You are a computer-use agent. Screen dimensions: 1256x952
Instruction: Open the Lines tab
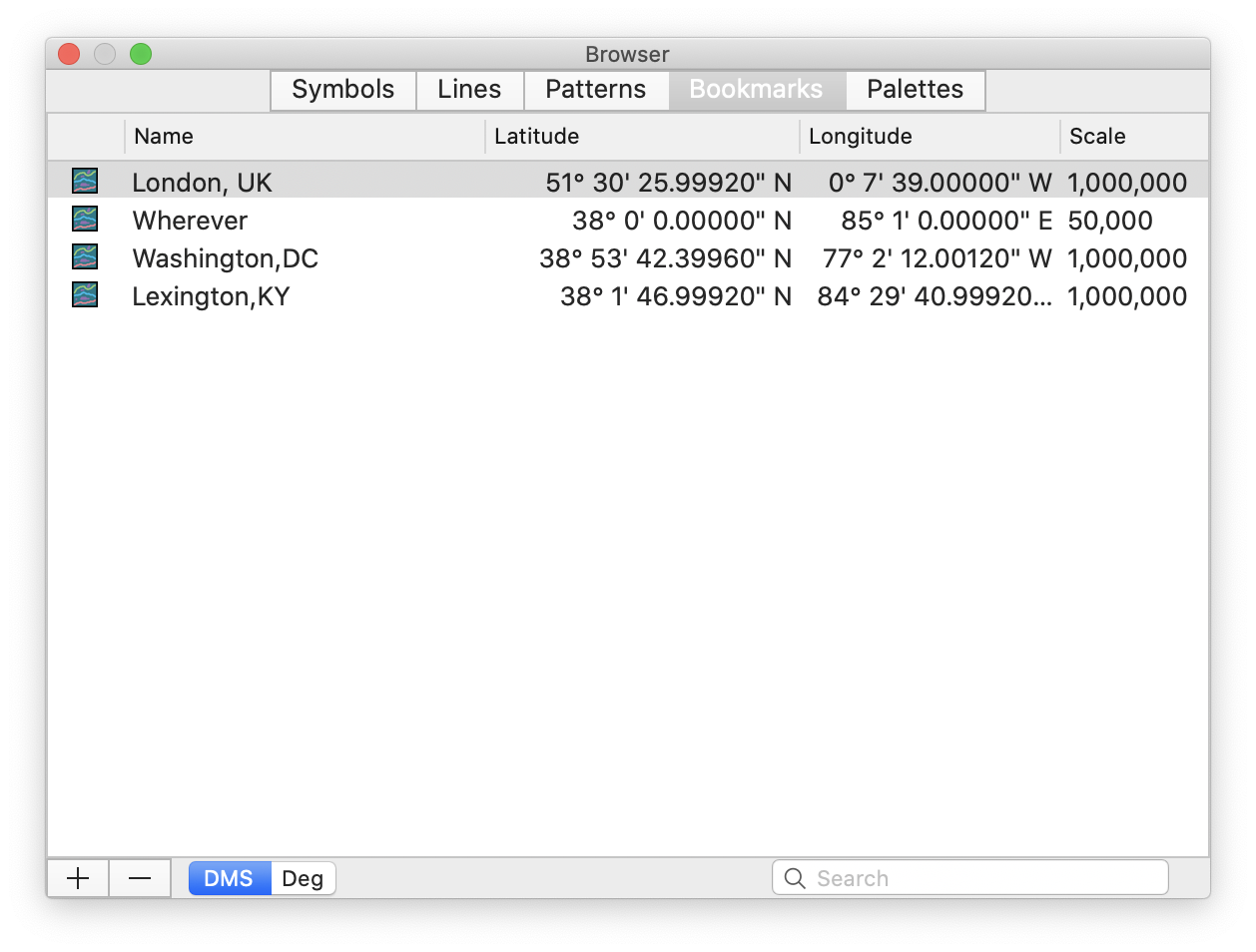point(469,90)
